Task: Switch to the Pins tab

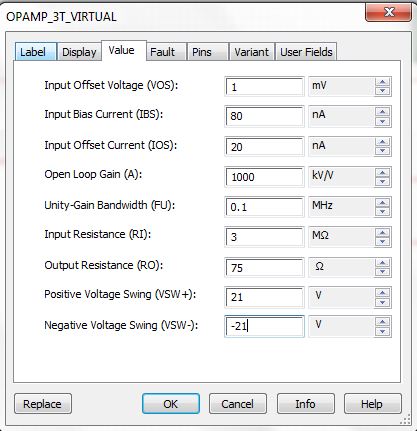Action: click(208, 52)
